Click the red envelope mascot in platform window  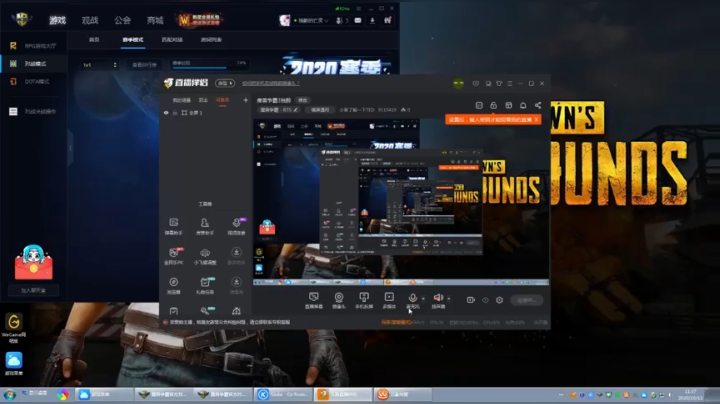pos(34,262)
